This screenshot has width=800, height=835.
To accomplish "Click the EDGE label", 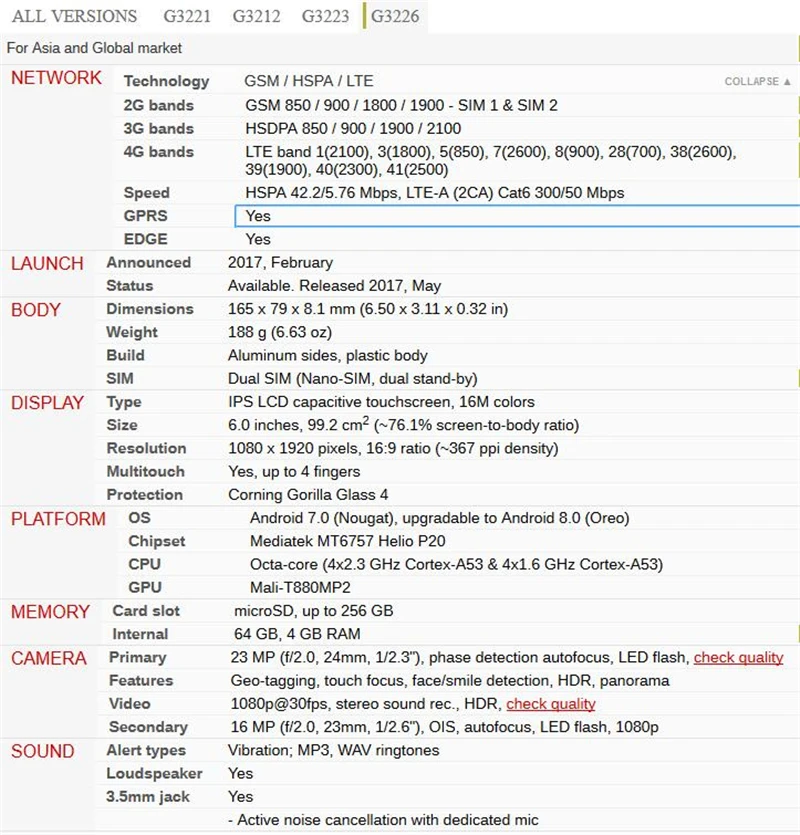I will 145,239.
